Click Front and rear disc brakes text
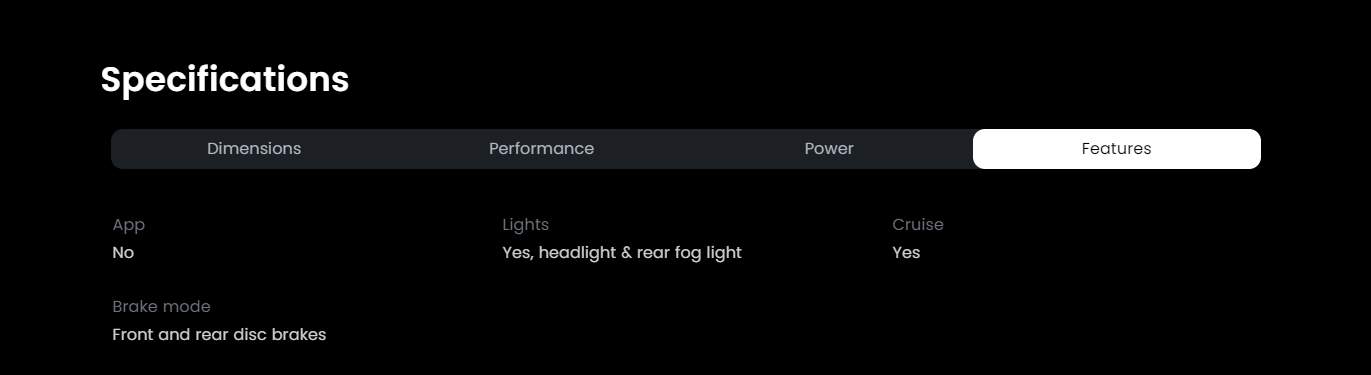The image size is (1371, 375). click(219, 335)
